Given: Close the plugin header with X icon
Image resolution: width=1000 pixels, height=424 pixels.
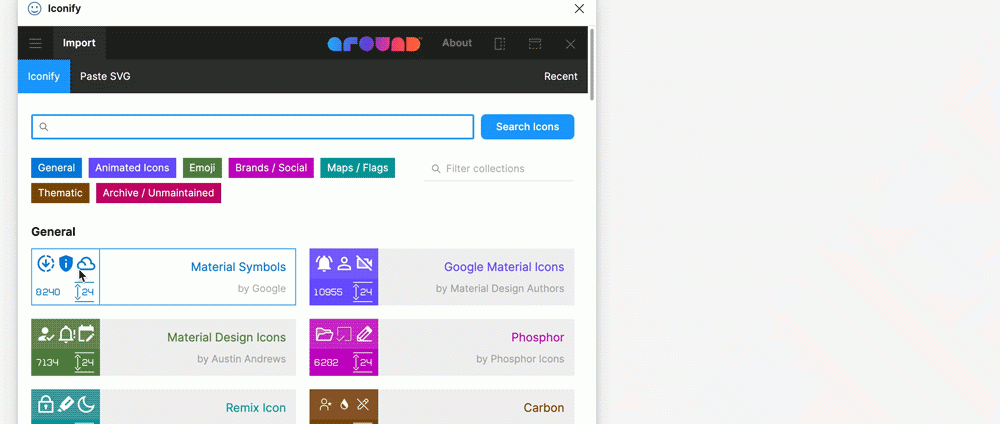Looking at the screenshot, I should [570, 44].
